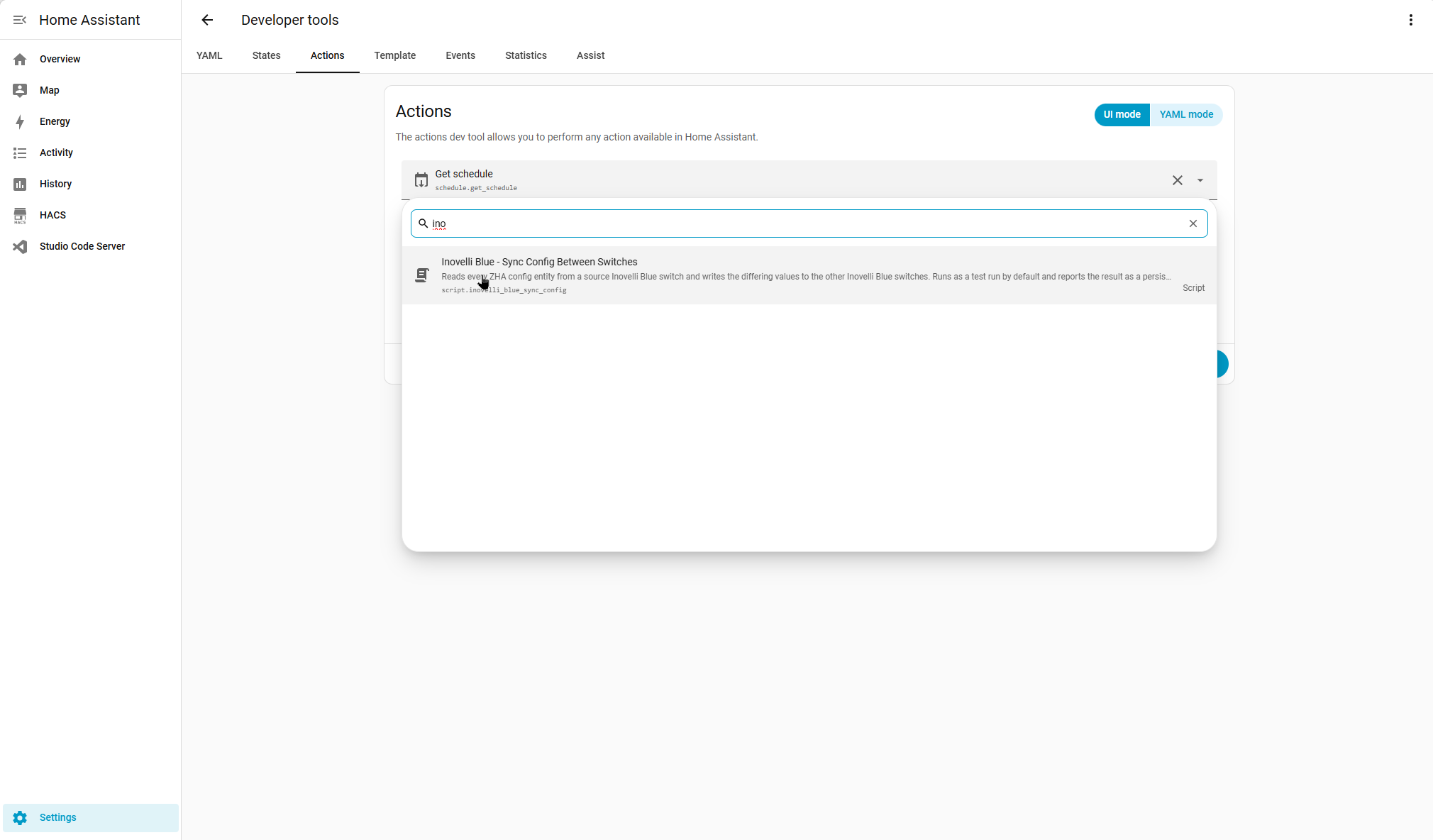
Task: Open the Settings sidebar label
Action: [x=57, y=817]
